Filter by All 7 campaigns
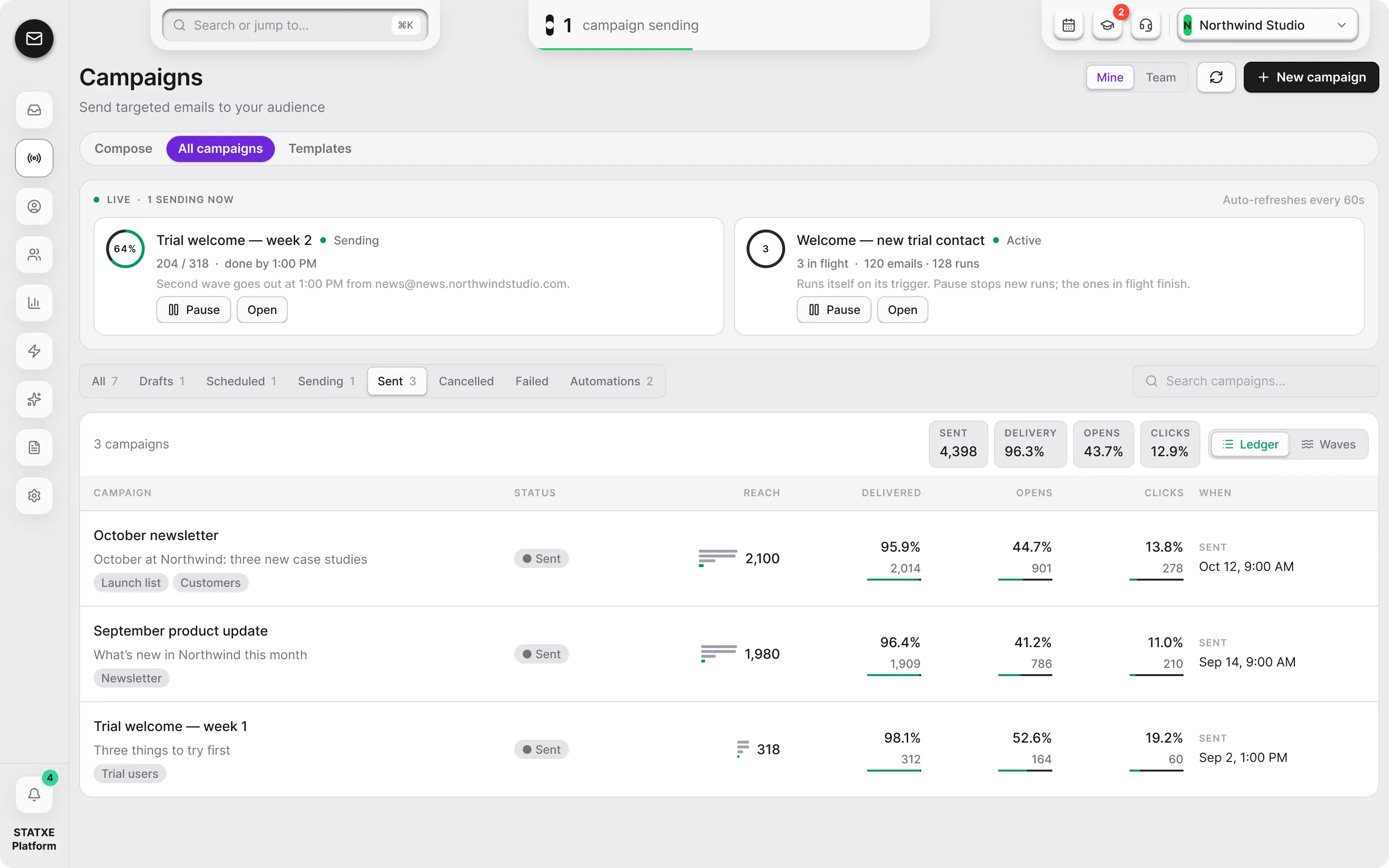 [105, 381]
